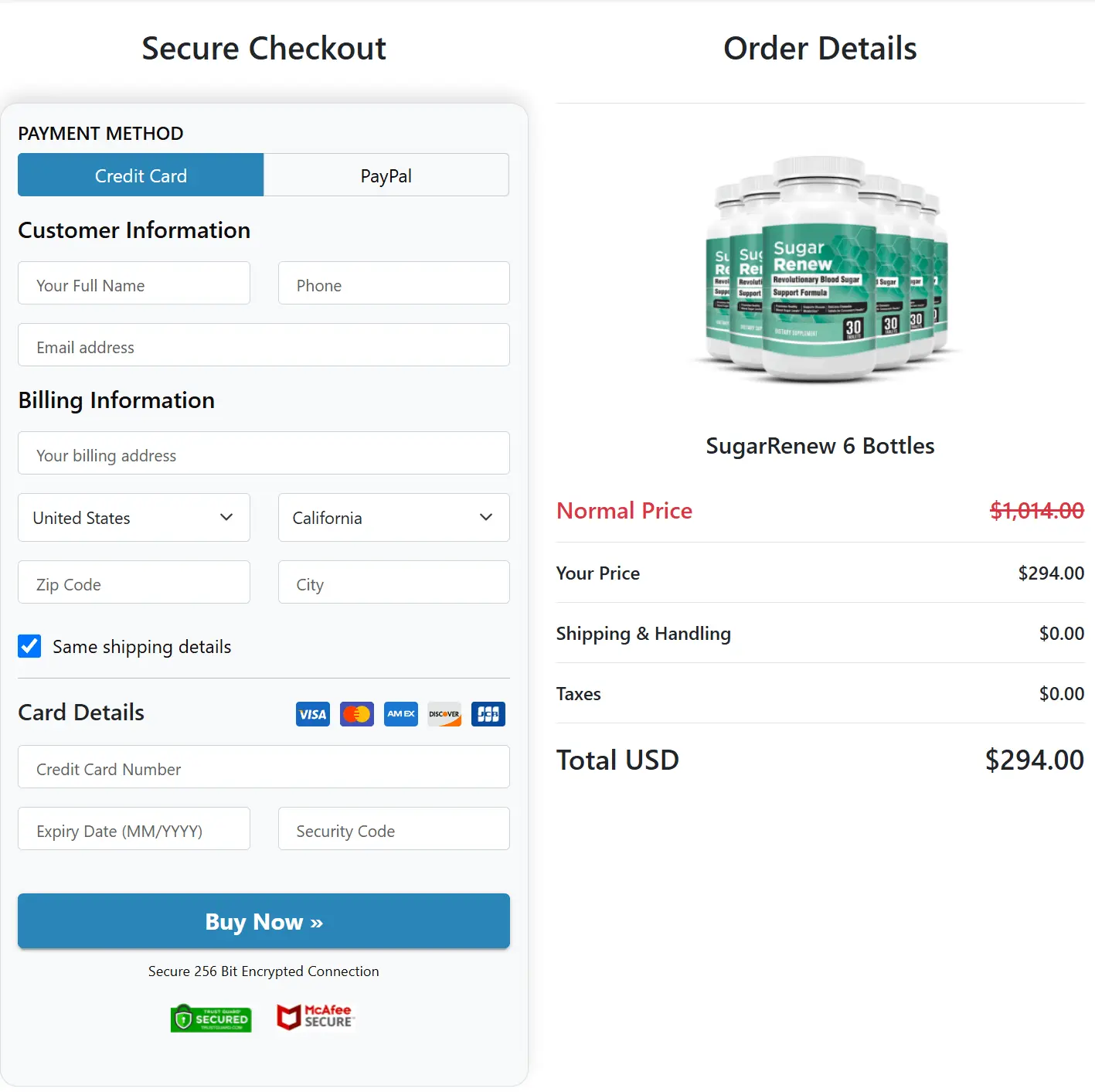Click the Credit Card Number field
Screen dimensions: 1095x1092
[263, 768]
